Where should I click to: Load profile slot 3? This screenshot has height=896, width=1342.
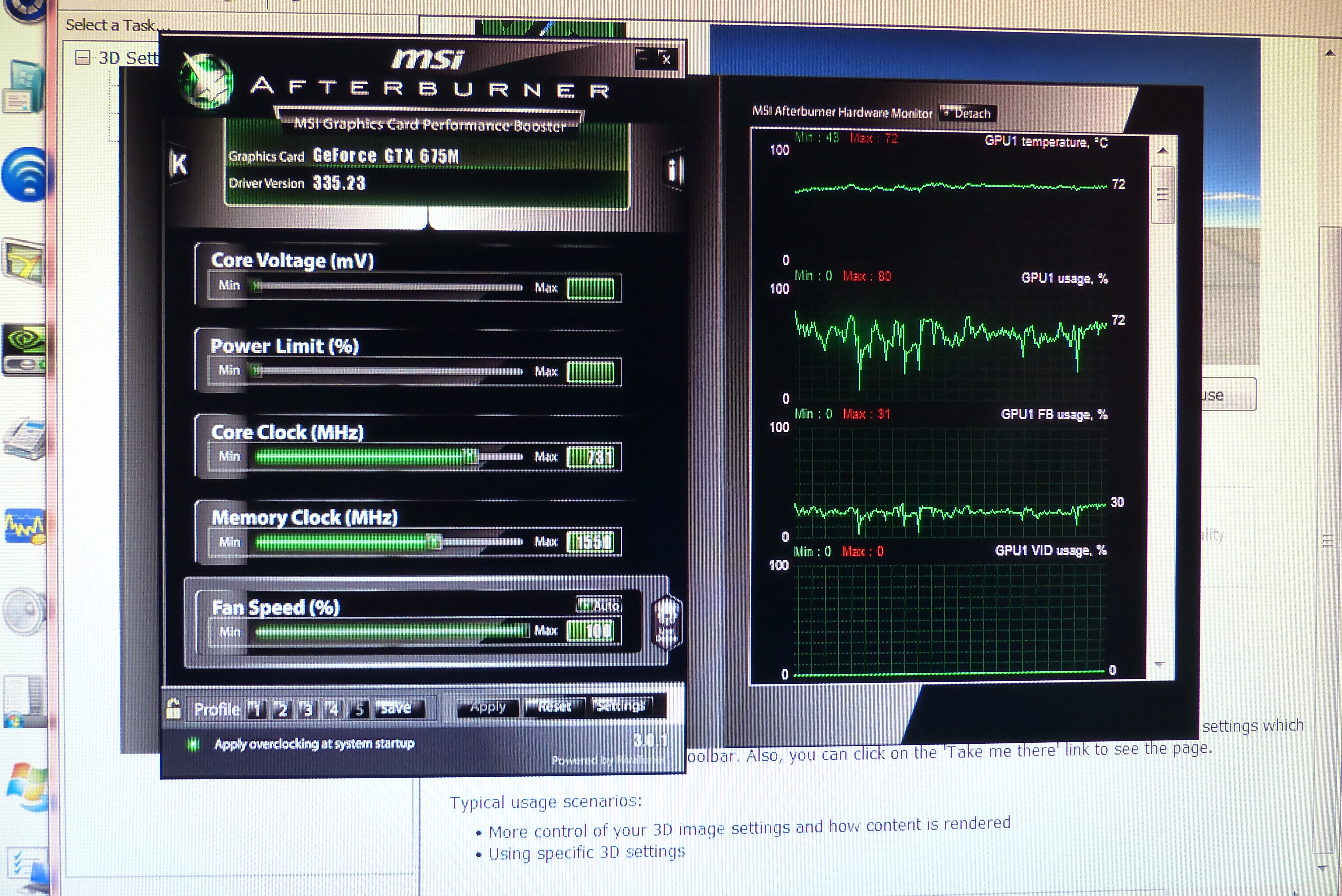[308, 710]
